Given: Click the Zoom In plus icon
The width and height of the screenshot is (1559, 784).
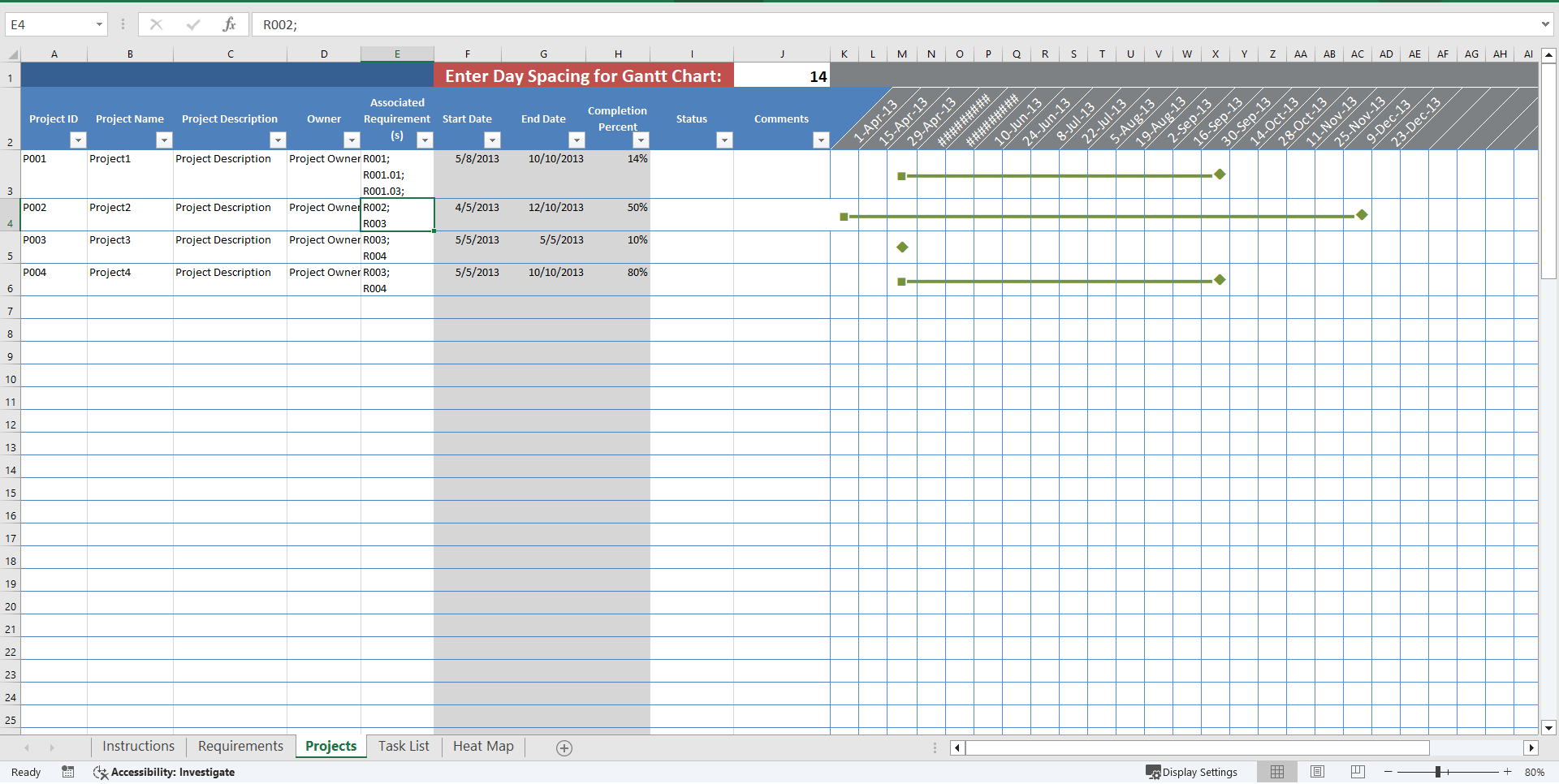Looking at the screenshot, I should tap(1508, 772).
